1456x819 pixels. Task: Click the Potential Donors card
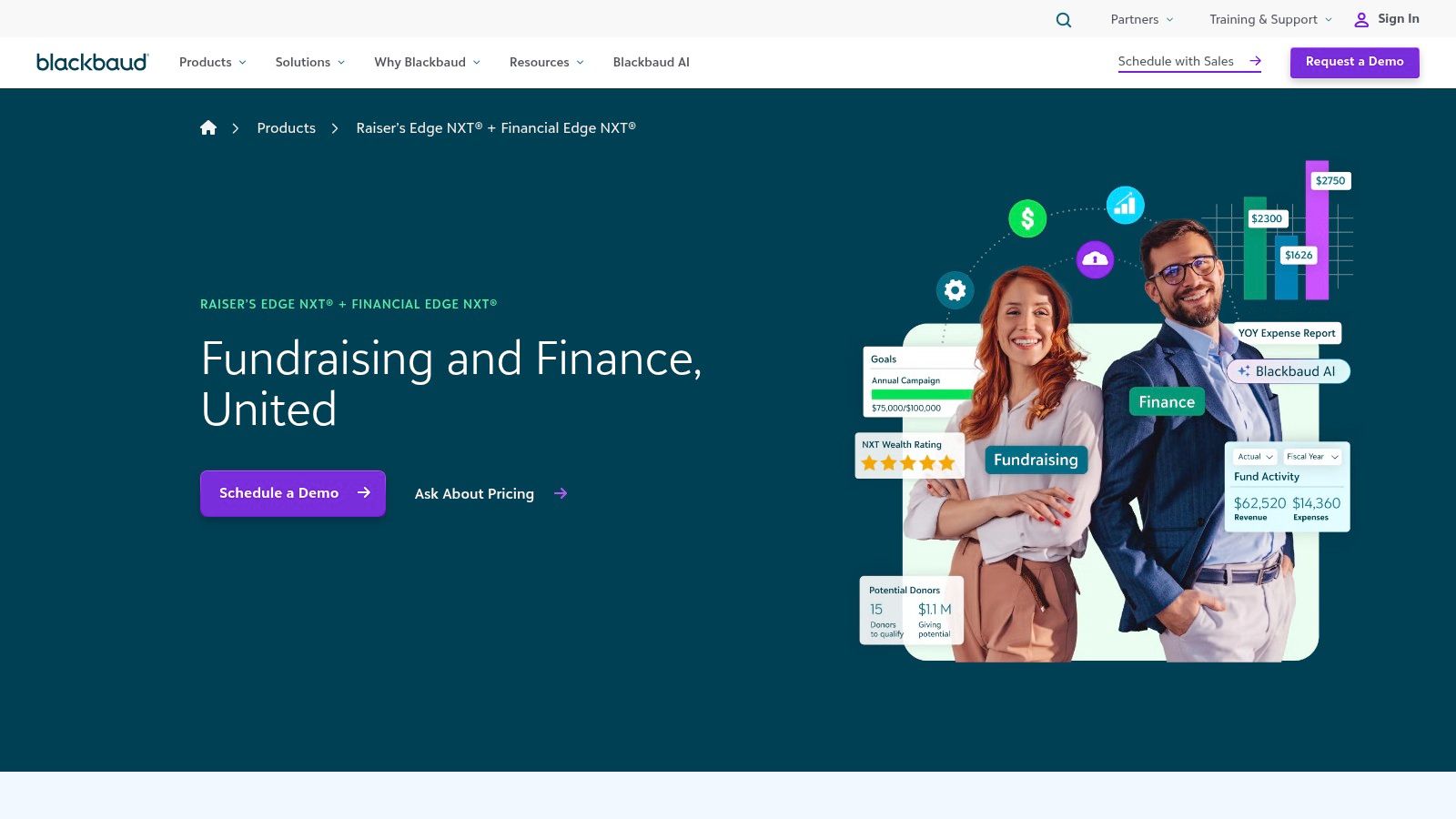coord(911,611)
